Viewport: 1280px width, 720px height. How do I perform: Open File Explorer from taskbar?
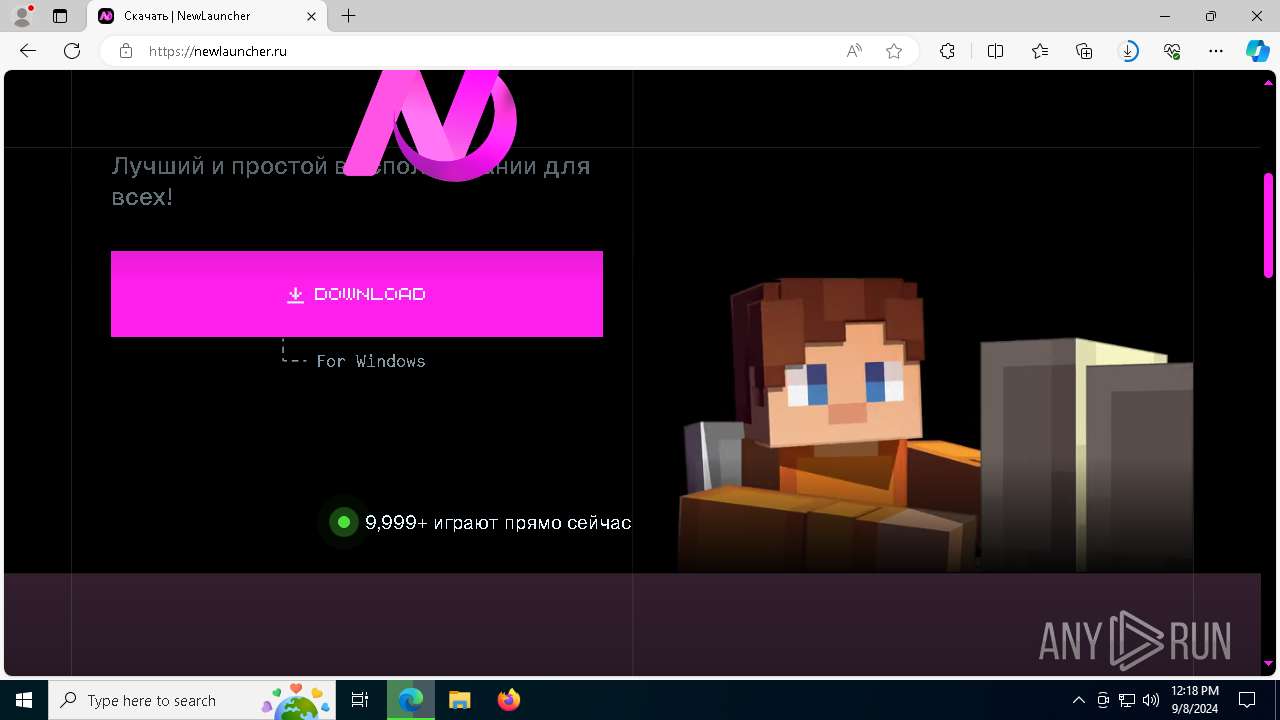click(x=459, y=700)
